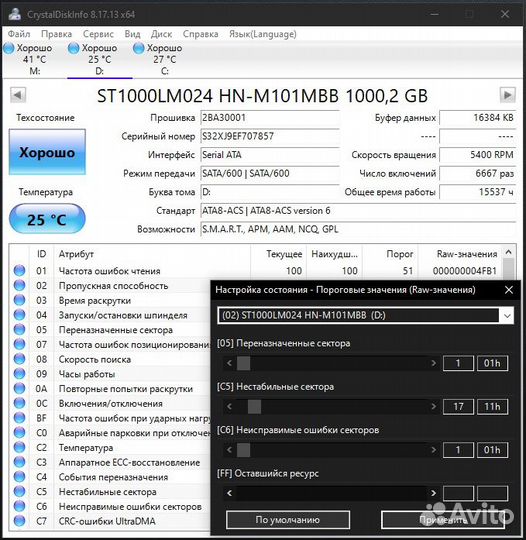The height and width of the screenshot is (540, 526).
Task: Increase [05] threshold with right slider arrow
Action: (433, 363)
